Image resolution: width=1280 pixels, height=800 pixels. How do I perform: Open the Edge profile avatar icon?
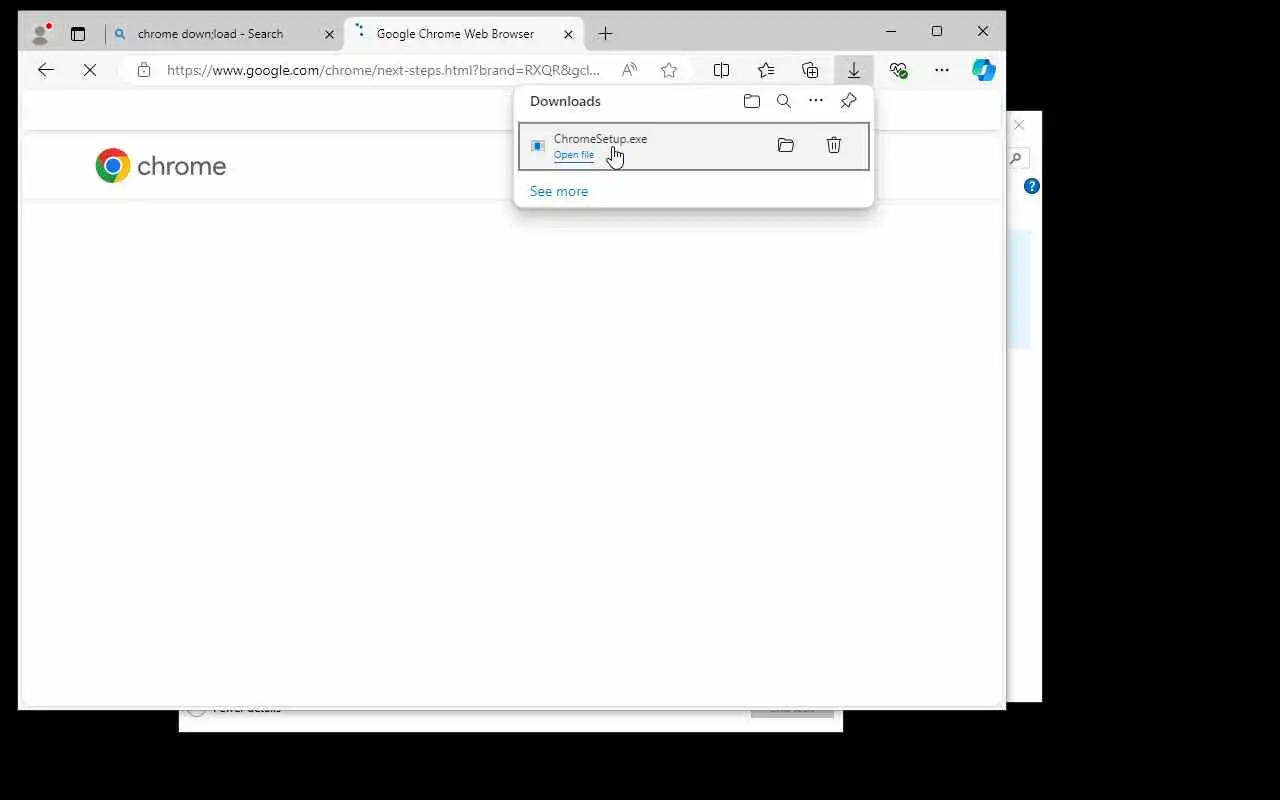coord(40,33)
